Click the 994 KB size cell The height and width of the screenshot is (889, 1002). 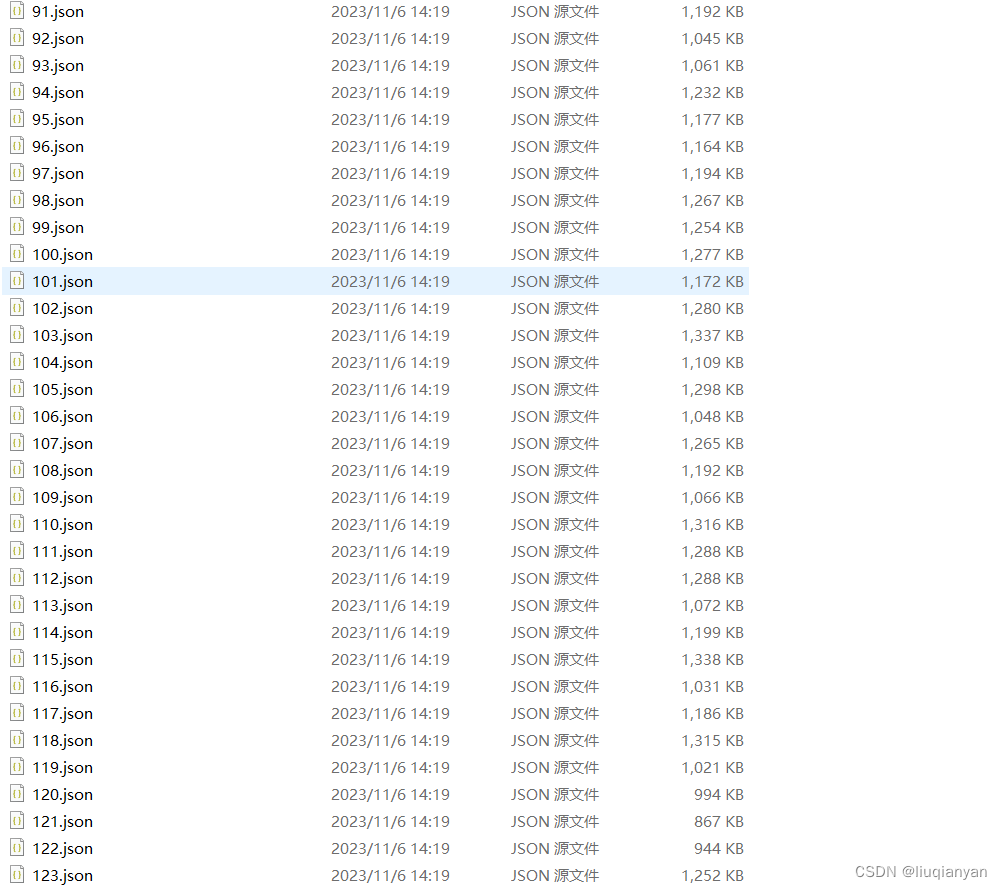[x=719, y=794]
